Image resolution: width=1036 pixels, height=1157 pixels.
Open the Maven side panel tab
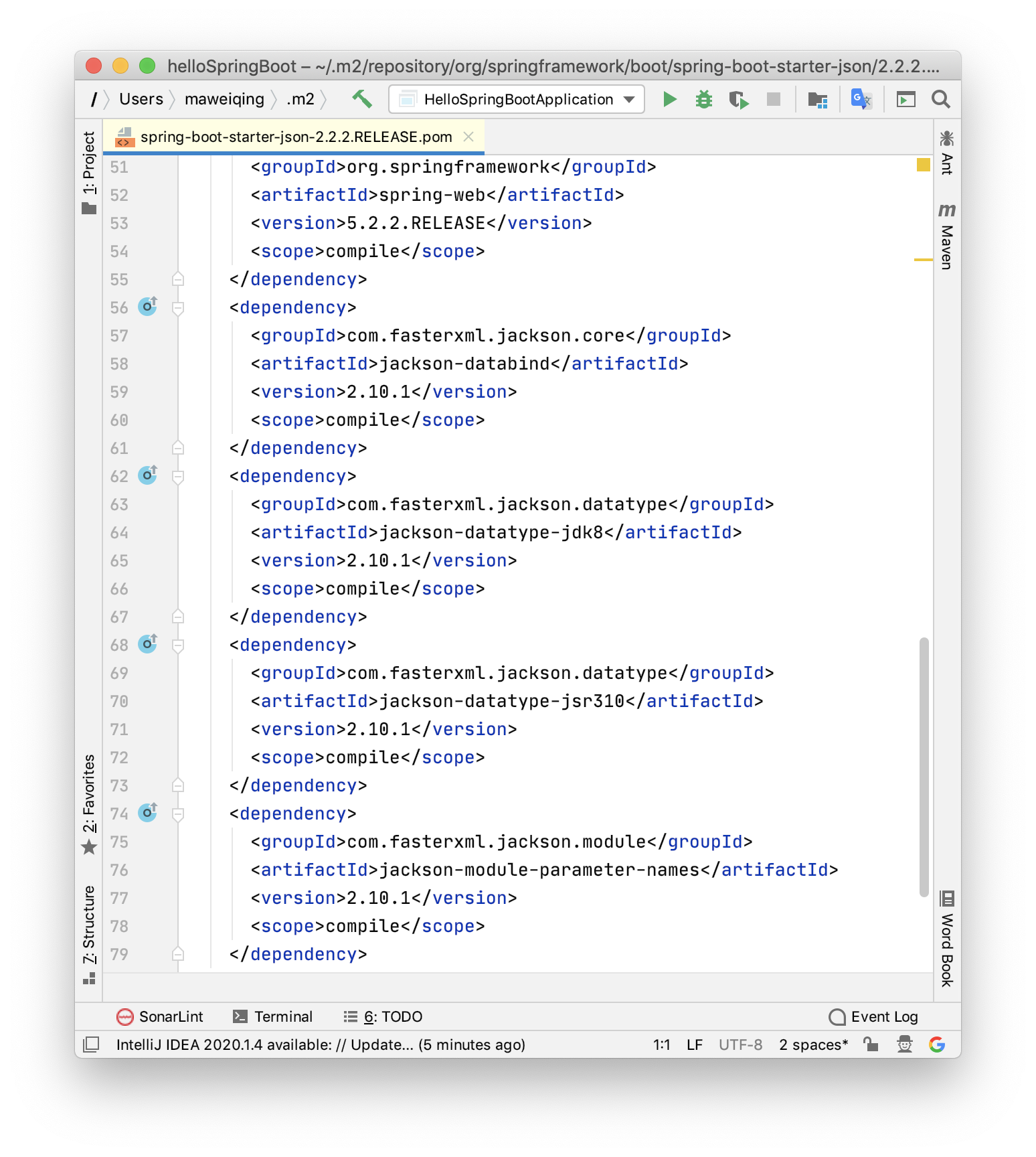point(946,237)
